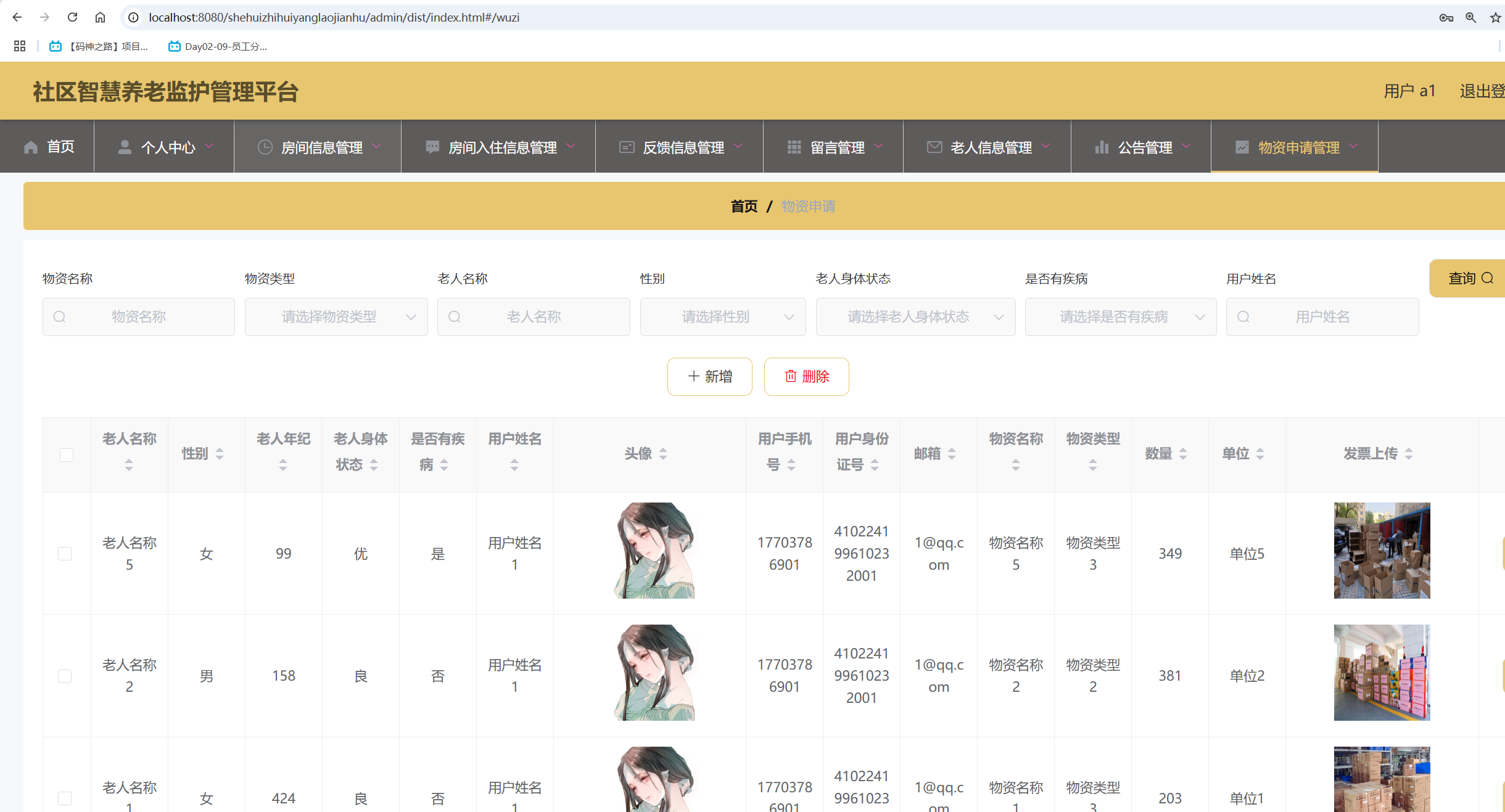Toggle the select-all checkbox in table header

(65, 455)
